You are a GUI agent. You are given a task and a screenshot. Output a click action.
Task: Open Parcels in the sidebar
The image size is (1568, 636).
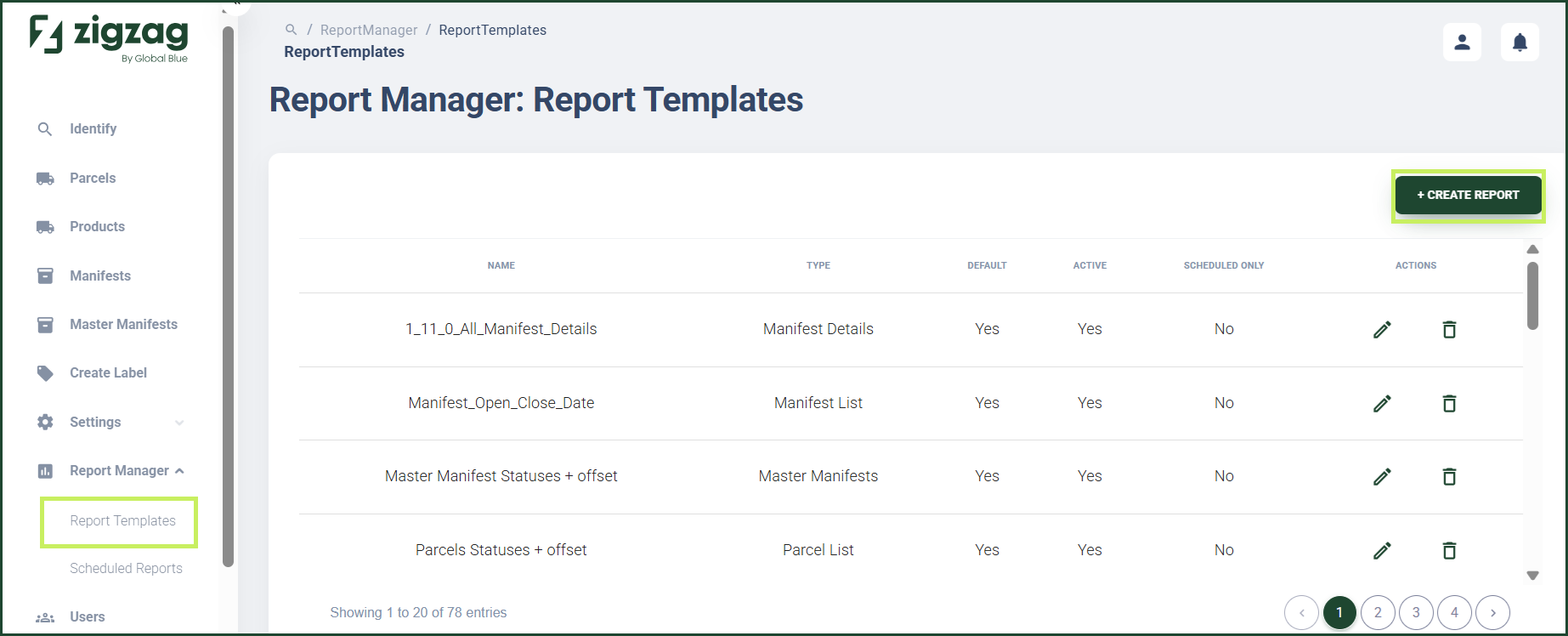coord(93,179)
